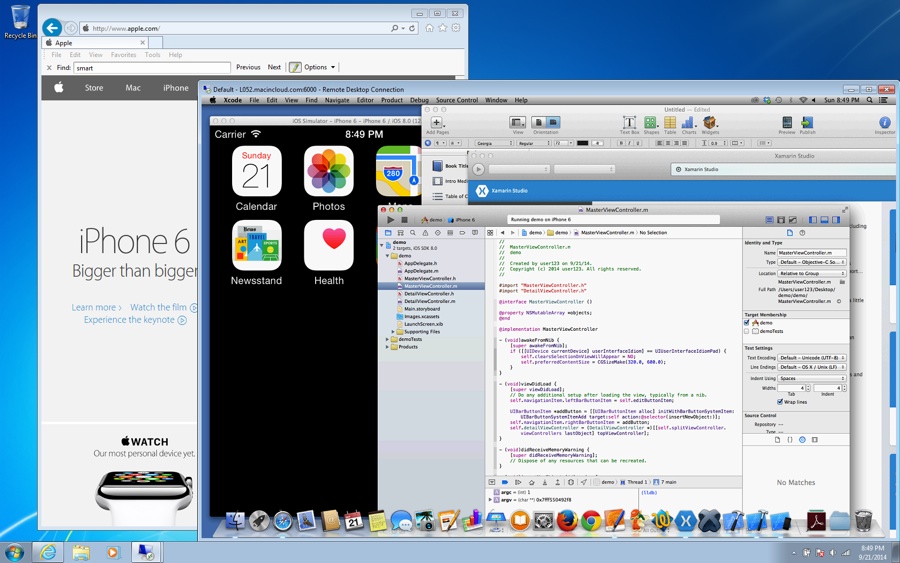Viewport: 900px width, 563px height.
Task: Open the Favorites menu in Internet Explorer
Action: (x=123, y=55)
